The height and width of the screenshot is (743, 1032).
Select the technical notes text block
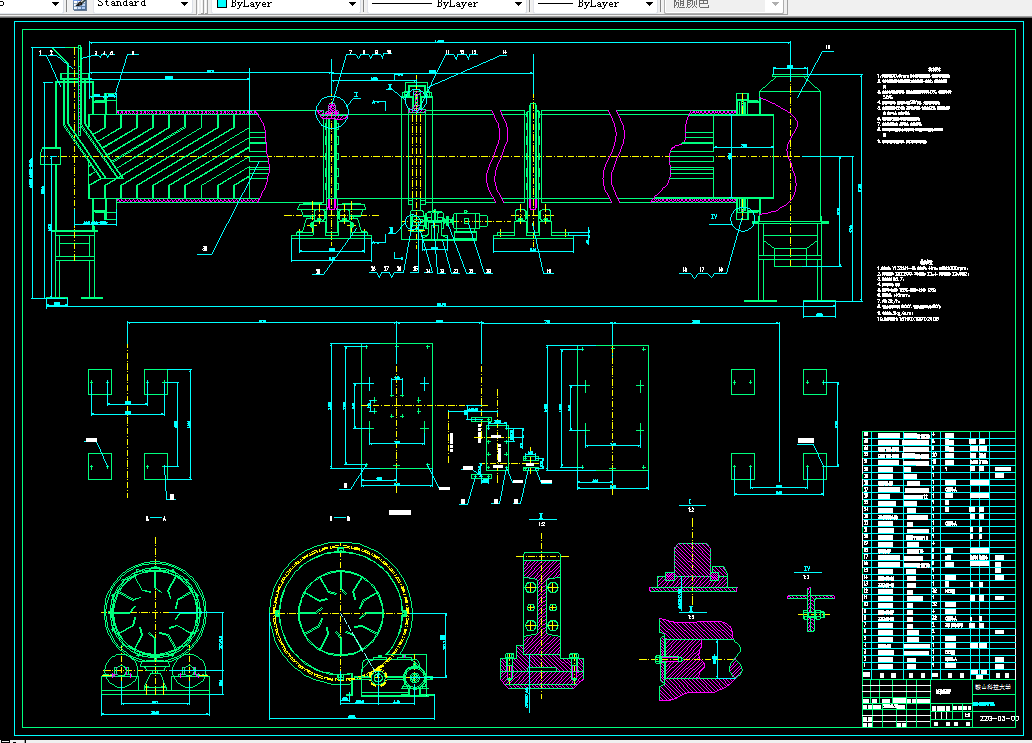(915, 107)
